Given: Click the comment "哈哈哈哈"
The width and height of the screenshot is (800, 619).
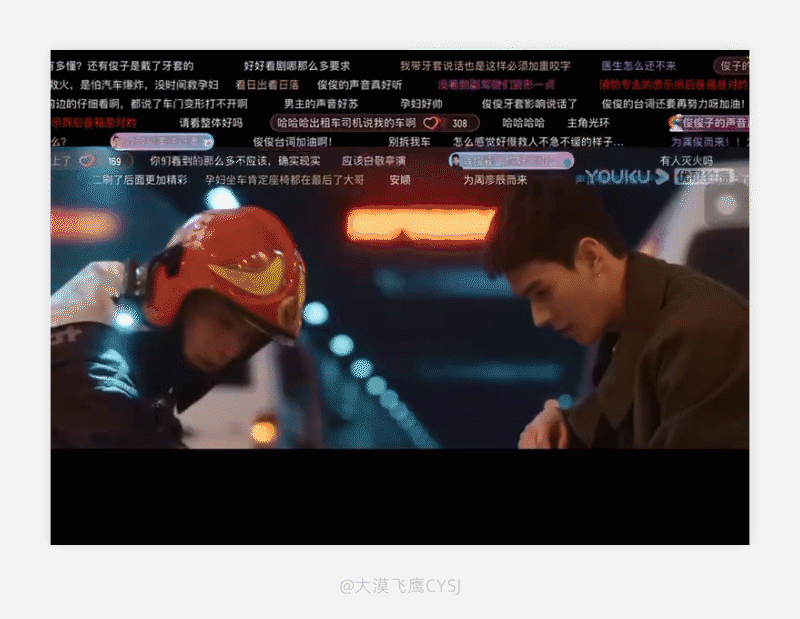Looking at the screenshot, I should tap(523, 123).
